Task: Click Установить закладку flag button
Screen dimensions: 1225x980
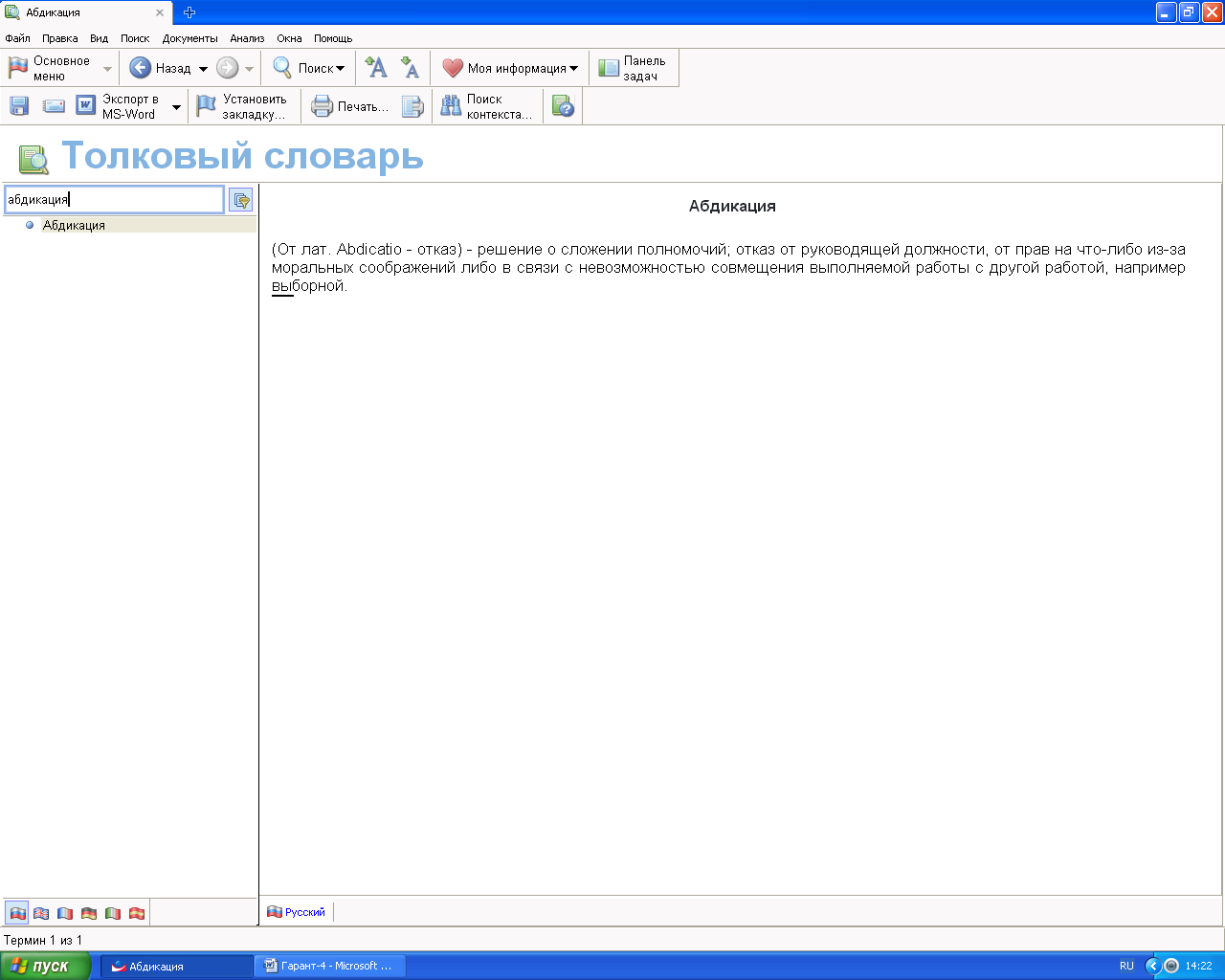Action: tap(241, 106)
